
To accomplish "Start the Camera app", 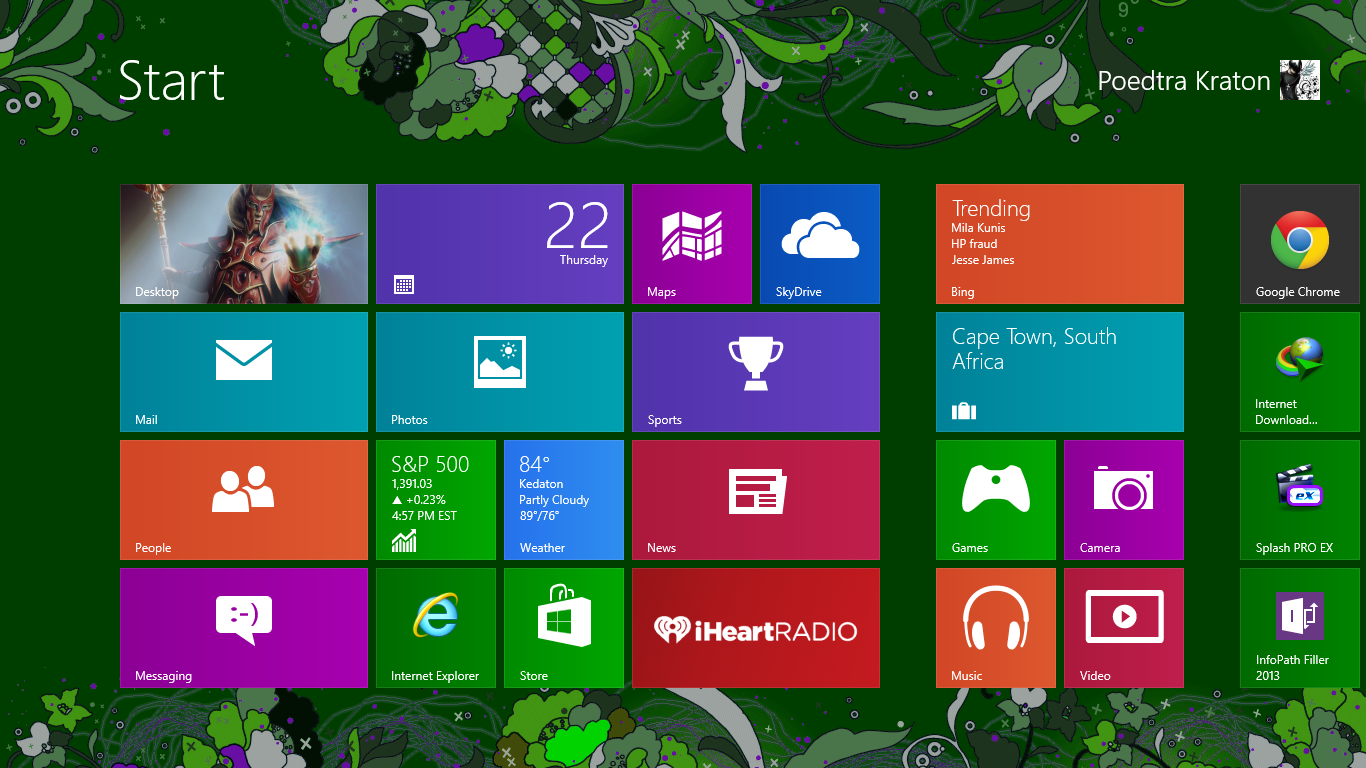I will point(1123,499).
